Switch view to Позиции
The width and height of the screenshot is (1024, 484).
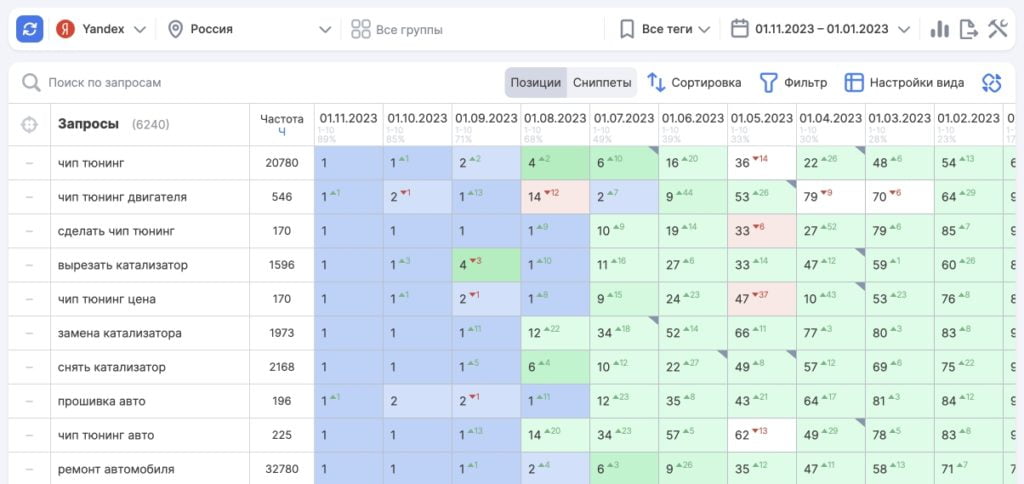point(535,83)
